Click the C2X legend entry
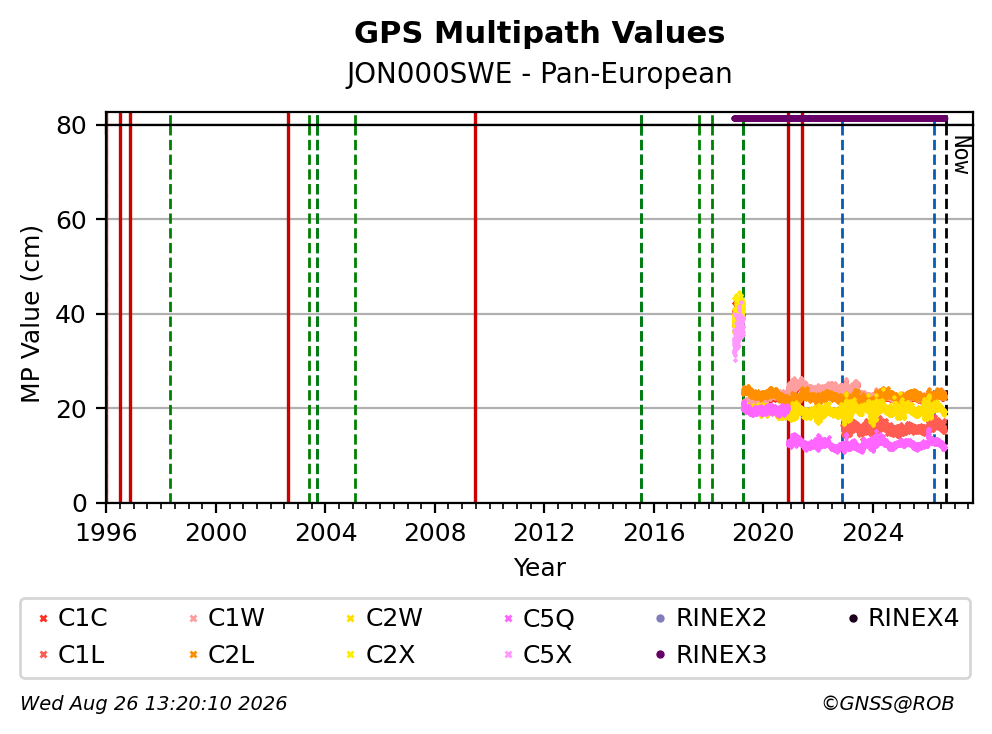The height and width of the screenshot is (734, 992). (x=380, y=655)
